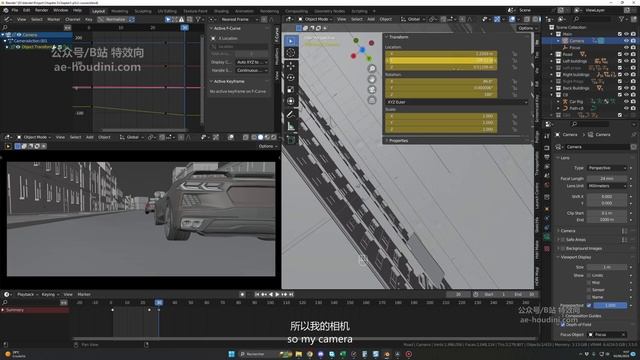The height and width of the screenshot is (360, 640).
Task: Open the Channel menu in graph editor
Action: [x=73, y=19]
